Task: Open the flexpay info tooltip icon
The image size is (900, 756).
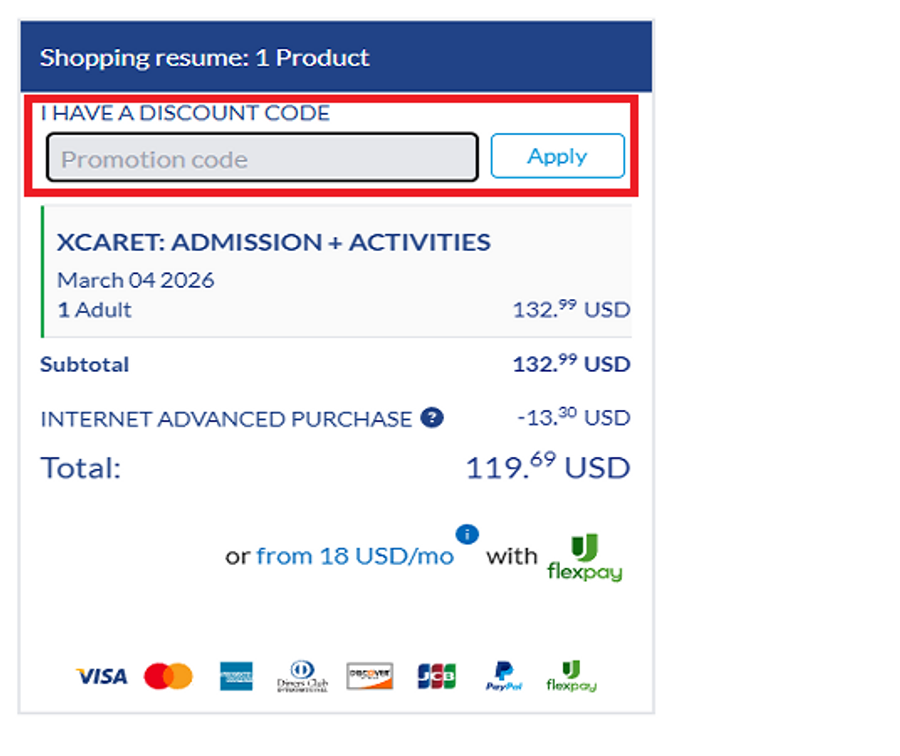Action: tap(467, 534)
